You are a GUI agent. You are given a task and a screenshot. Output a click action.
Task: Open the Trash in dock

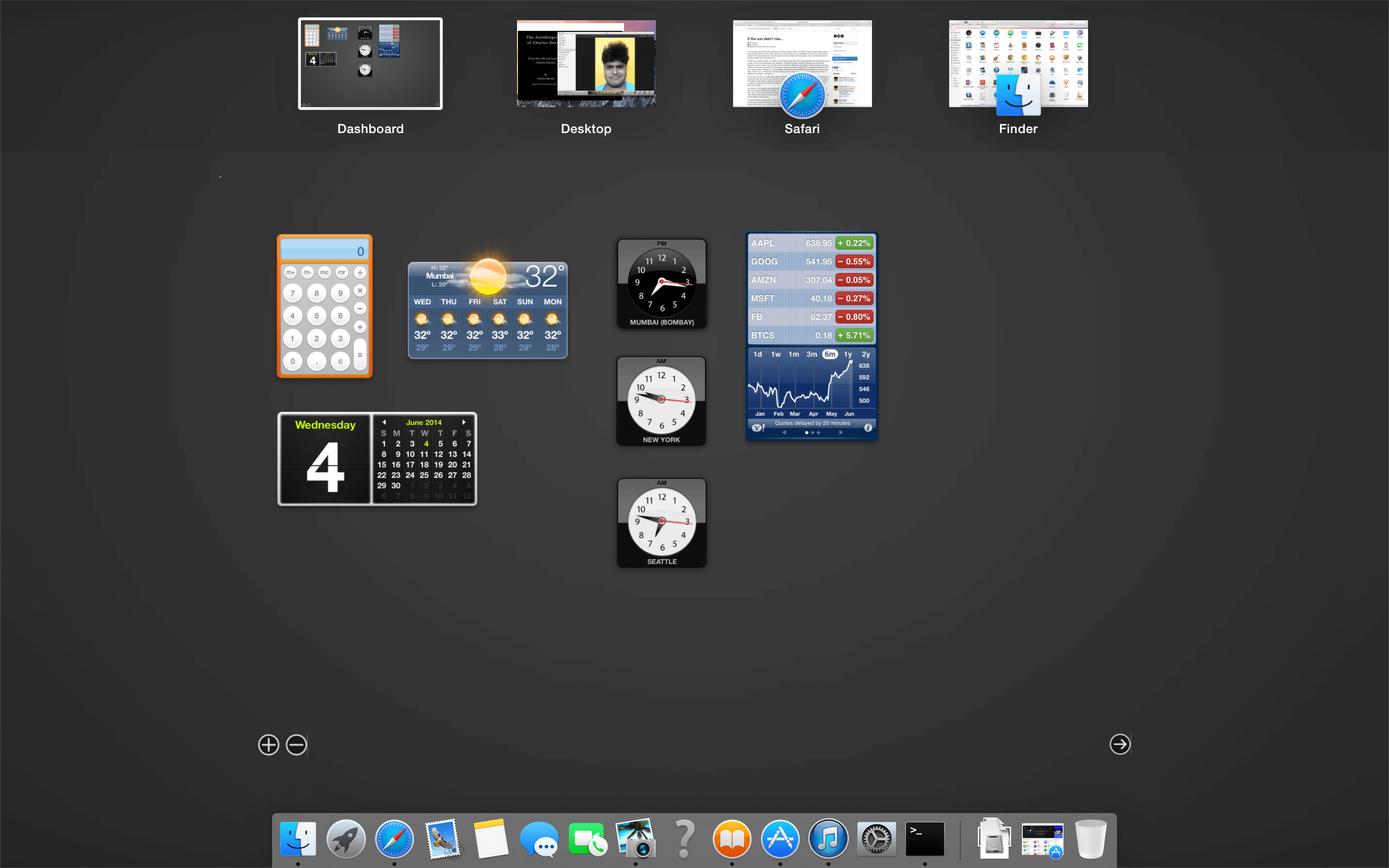click(1090, 839)
